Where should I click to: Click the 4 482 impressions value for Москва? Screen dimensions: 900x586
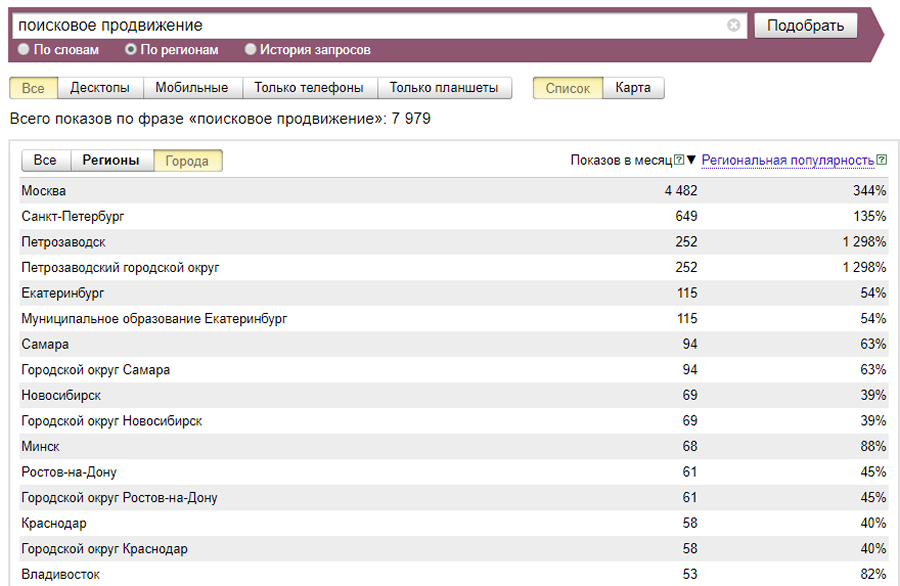point(681,191)
